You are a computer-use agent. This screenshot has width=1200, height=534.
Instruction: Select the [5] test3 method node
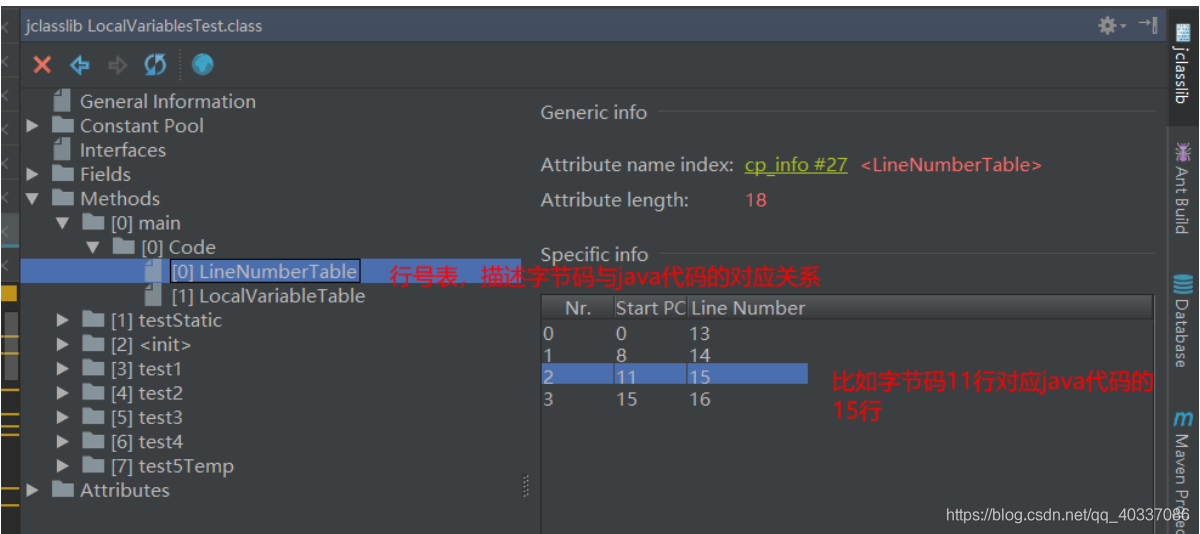tap(146, 417)
